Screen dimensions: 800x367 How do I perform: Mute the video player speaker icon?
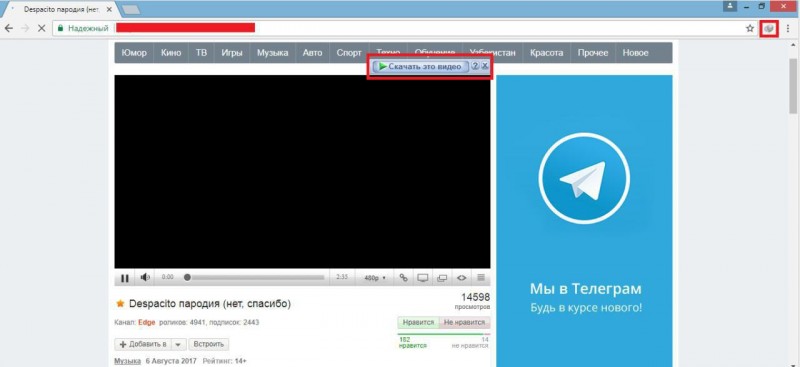[145, 278]
